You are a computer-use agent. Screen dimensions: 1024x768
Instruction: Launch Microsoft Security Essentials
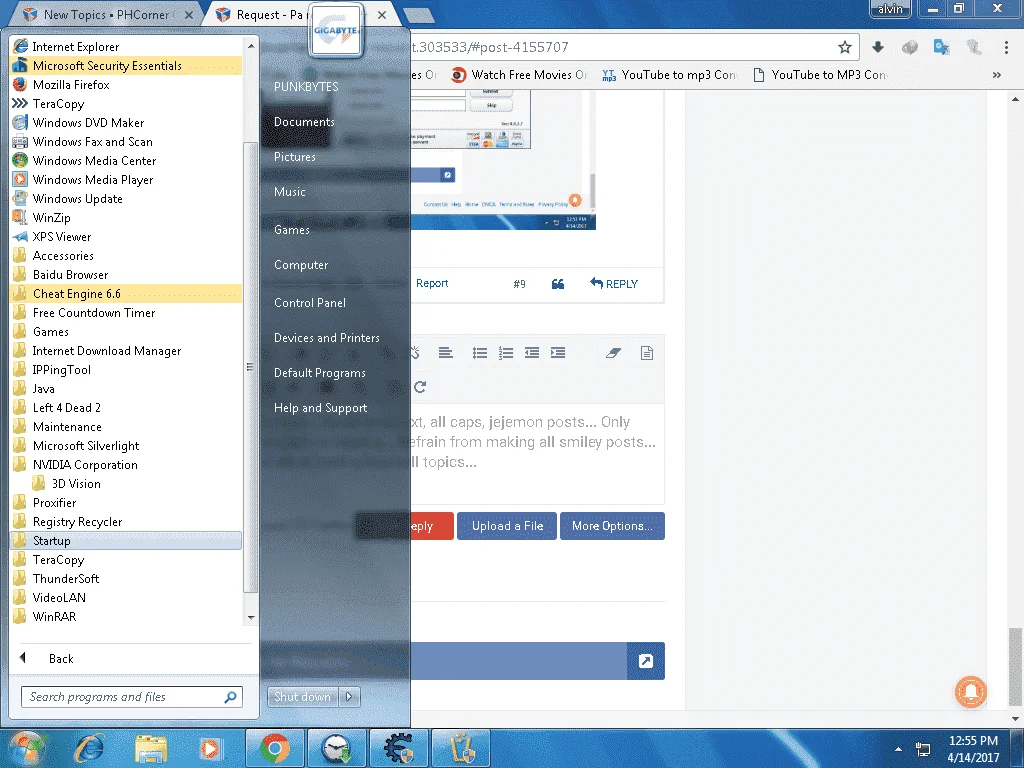(x=126, y=65)
